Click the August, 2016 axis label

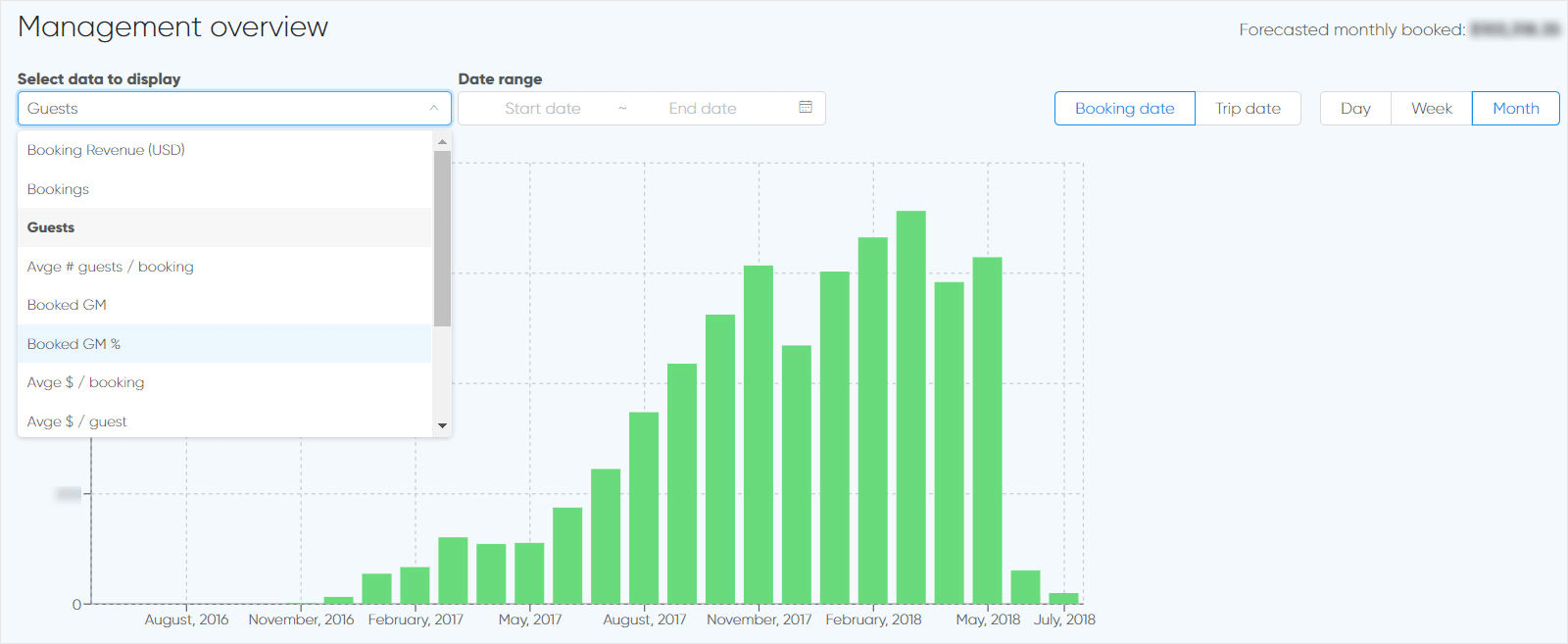tap(186, 619)
